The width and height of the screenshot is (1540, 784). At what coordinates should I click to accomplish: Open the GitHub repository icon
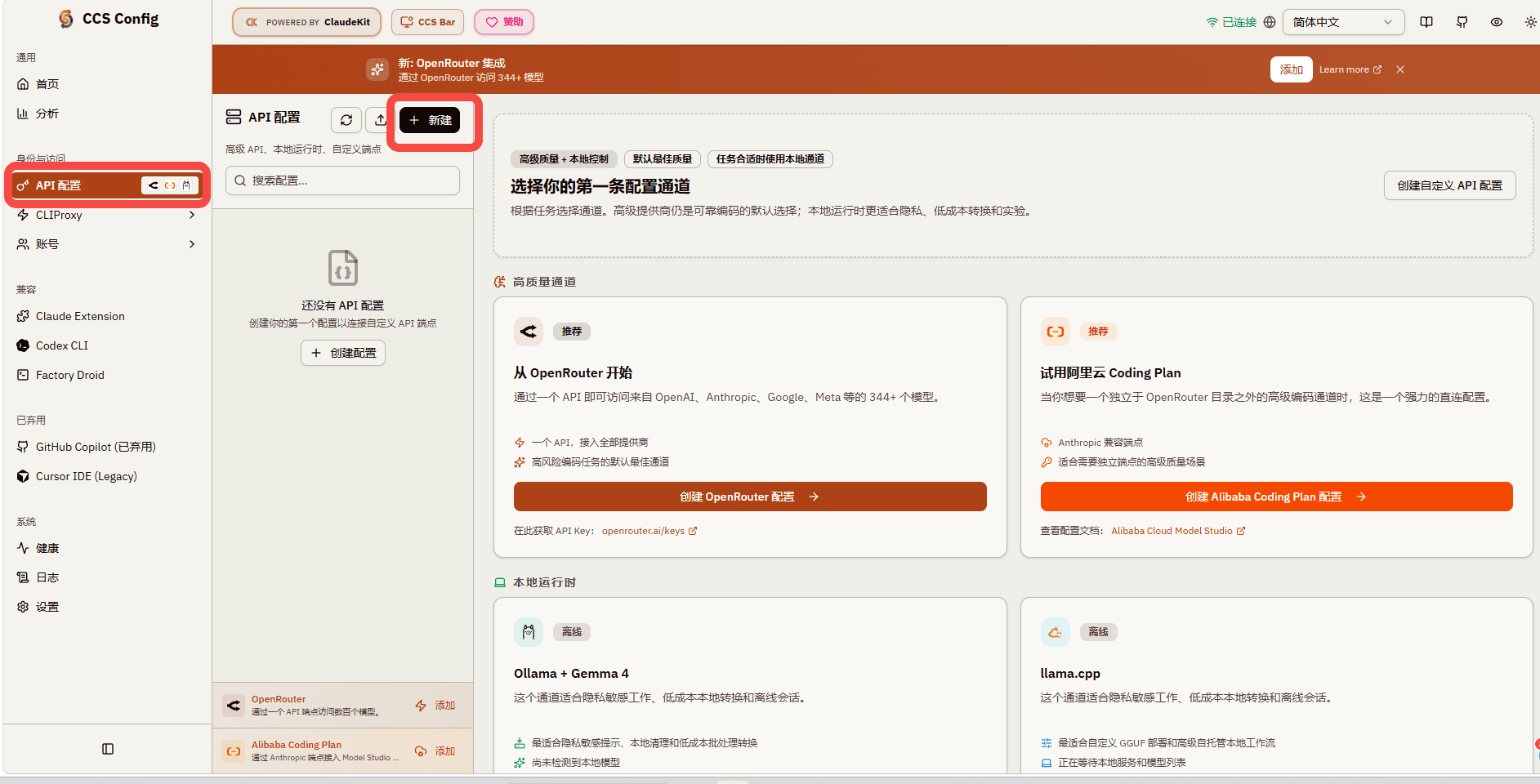[1462, 22]
